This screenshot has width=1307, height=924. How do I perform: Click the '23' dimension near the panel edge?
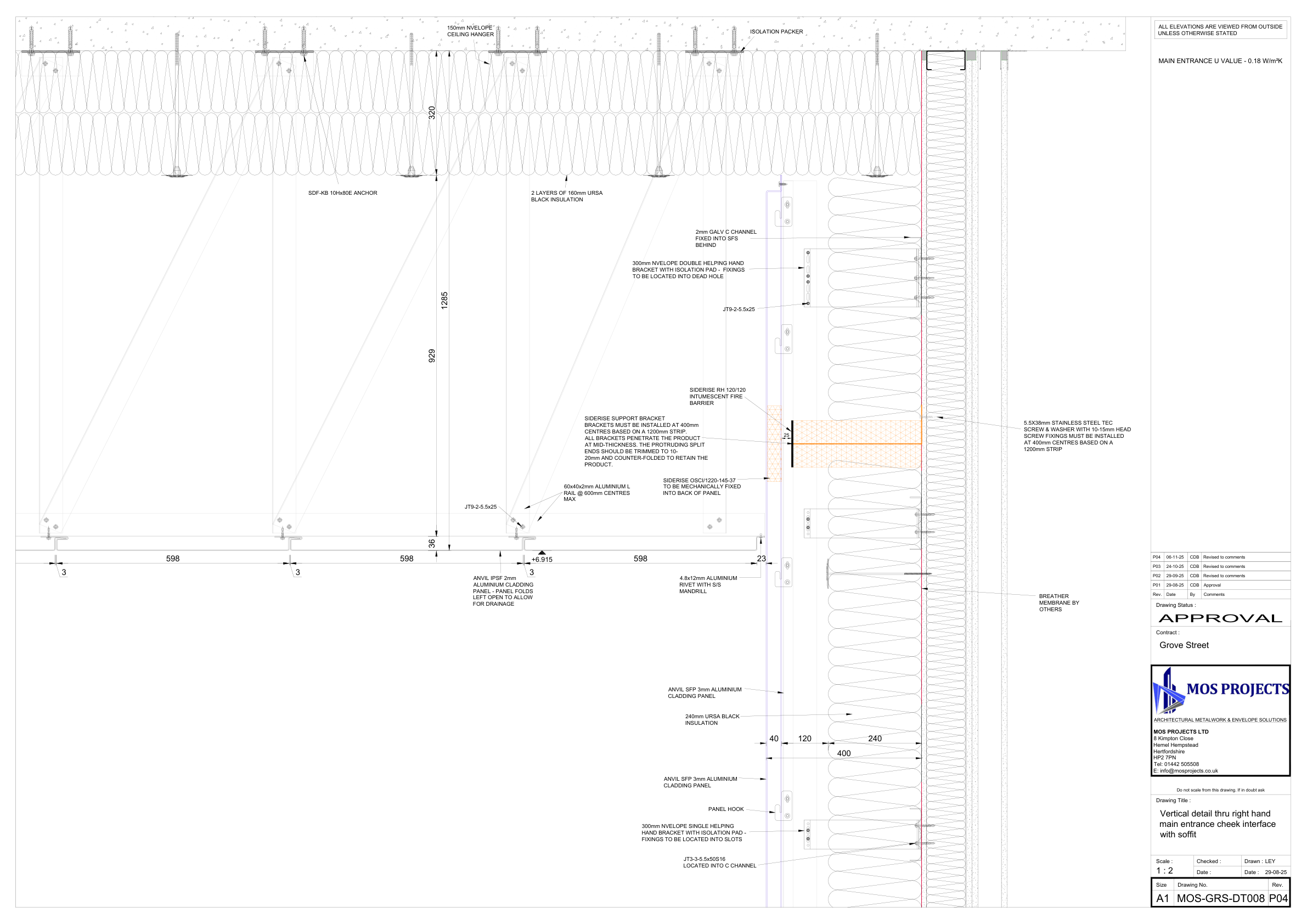(762, 559)
